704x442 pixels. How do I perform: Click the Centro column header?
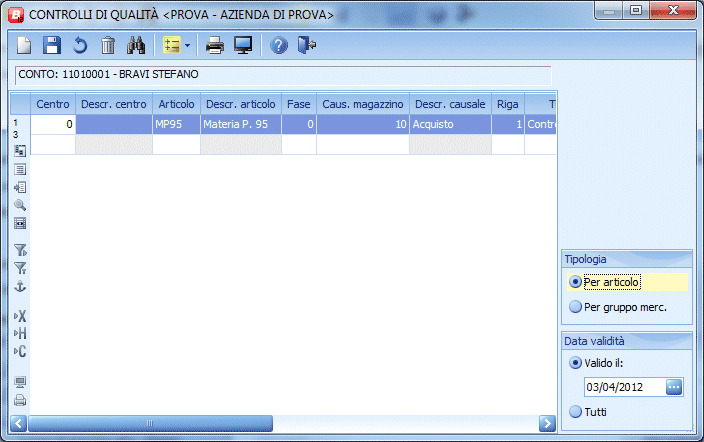tap(53, 104)
